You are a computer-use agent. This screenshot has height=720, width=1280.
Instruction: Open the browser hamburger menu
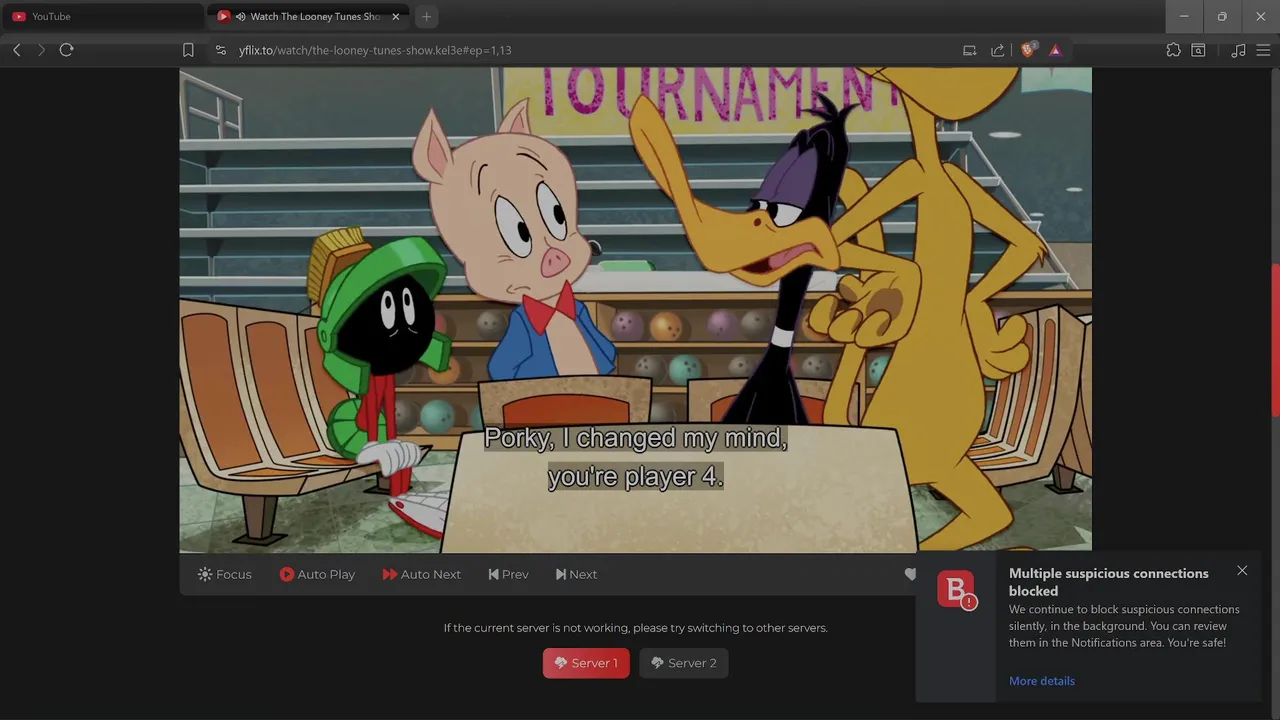1263,50
